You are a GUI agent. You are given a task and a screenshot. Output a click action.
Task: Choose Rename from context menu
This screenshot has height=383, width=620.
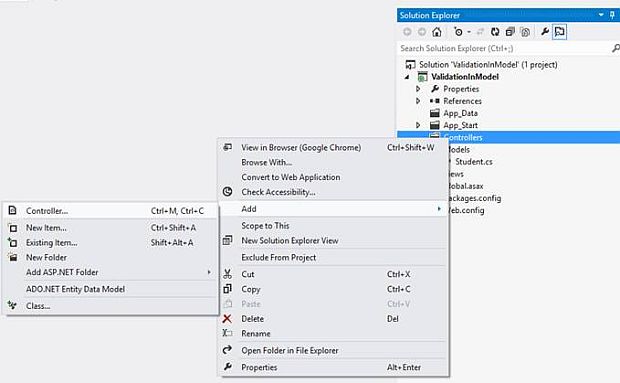click(x=333, y=334)
